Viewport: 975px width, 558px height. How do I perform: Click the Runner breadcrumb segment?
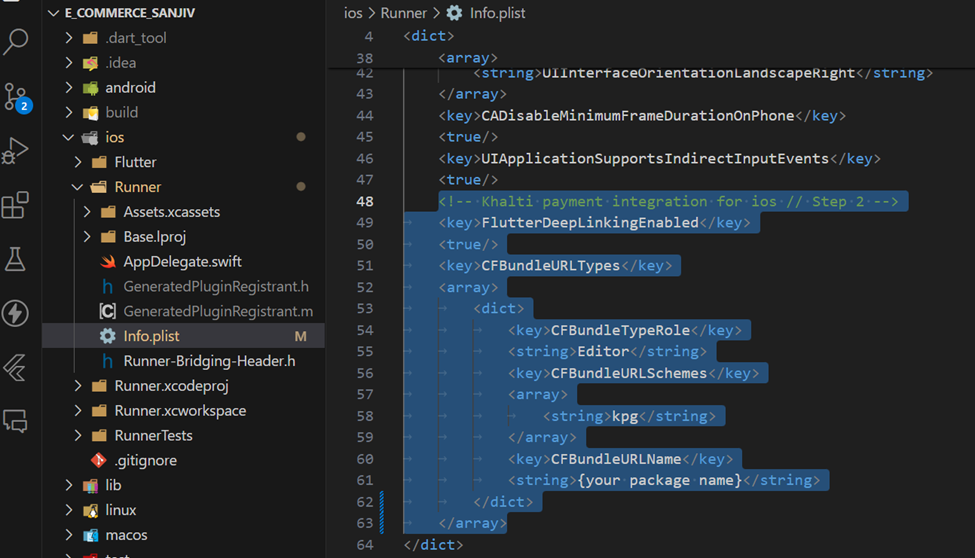tap(402, 13)
